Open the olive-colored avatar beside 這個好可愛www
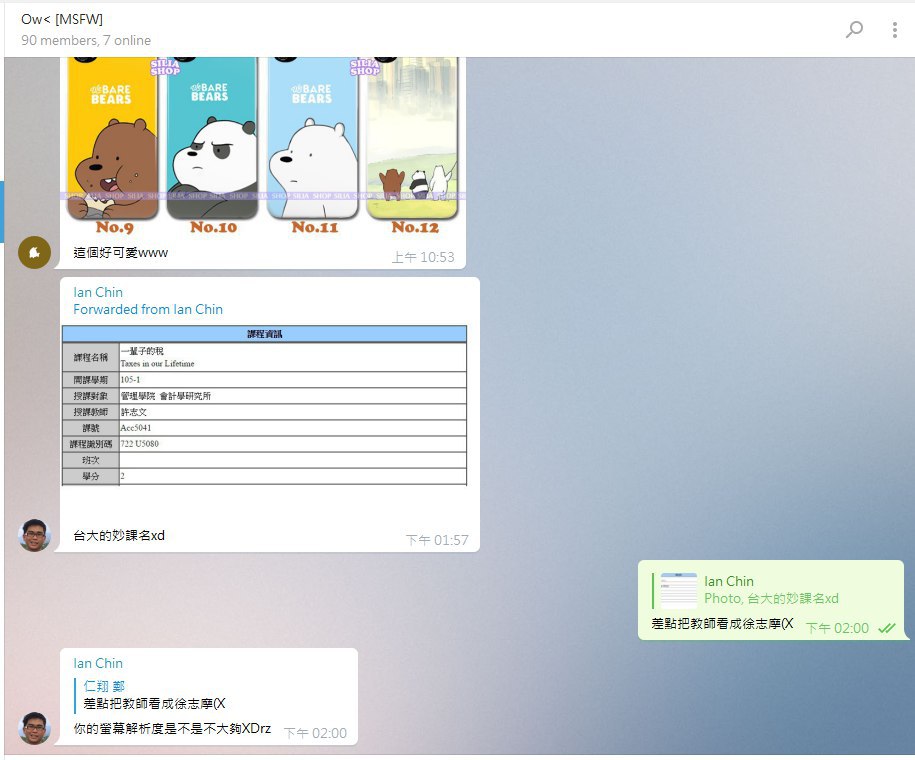Image resolution: width=915 pixels, height=760 pixels. tap(34, 252)
